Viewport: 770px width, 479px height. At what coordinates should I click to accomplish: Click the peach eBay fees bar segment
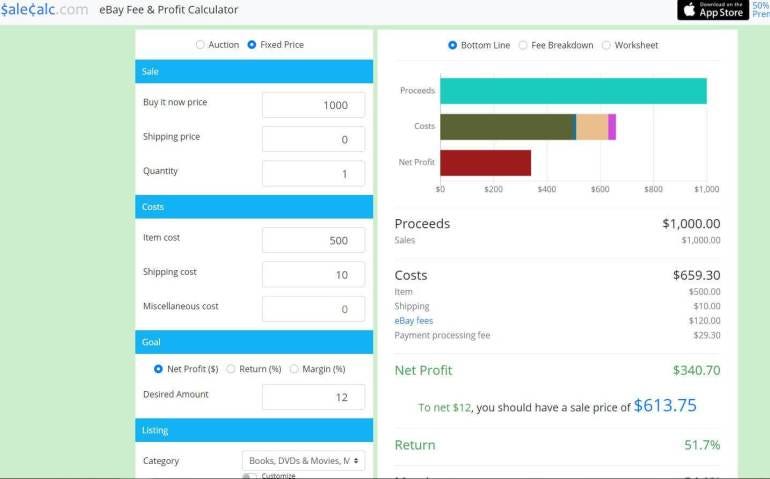point(592,127)
